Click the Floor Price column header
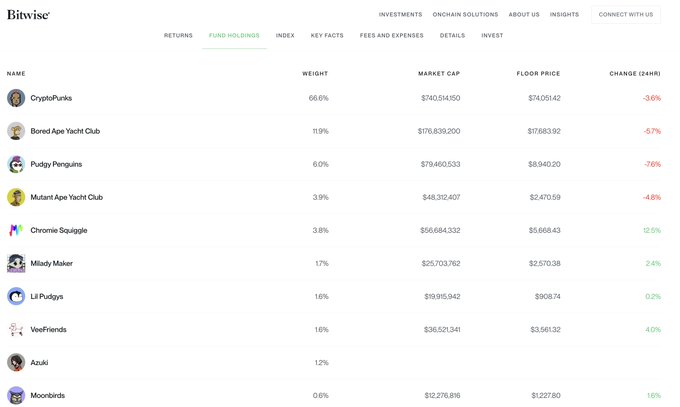The image size is (680, 407). click(538, 74)
